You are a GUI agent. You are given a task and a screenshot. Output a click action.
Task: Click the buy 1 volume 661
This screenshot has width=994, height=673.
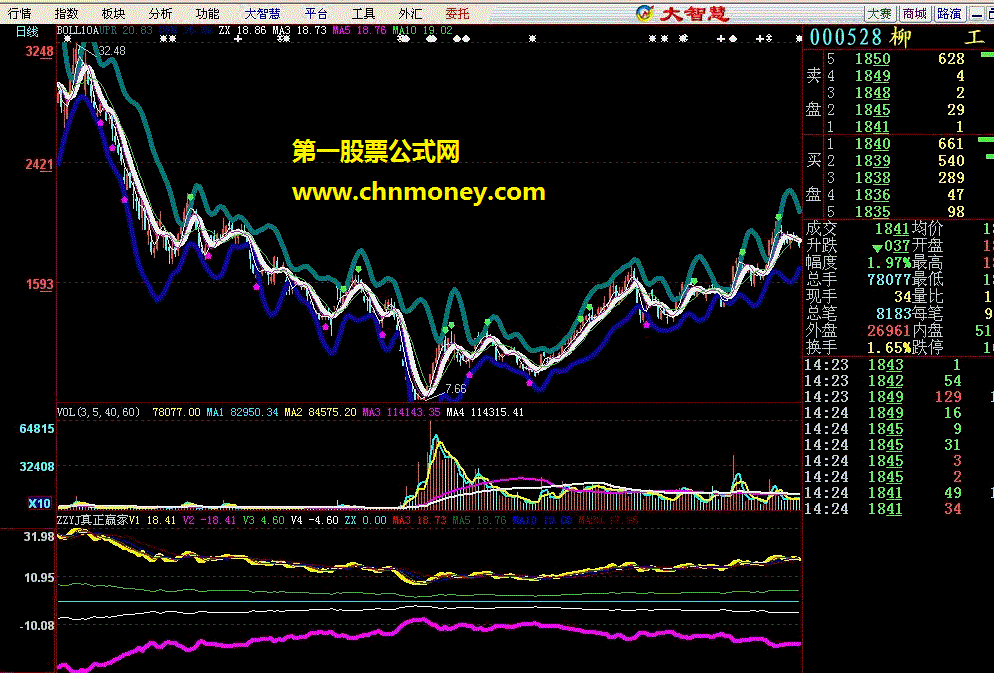tap(951, 144)
